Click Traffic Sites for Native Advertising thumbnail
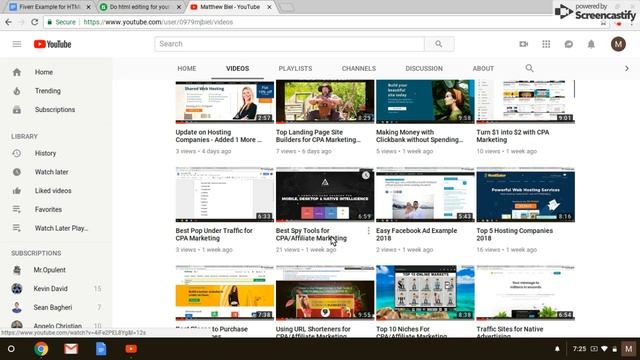This screenshot has width=640, height=360. [526, 293]
